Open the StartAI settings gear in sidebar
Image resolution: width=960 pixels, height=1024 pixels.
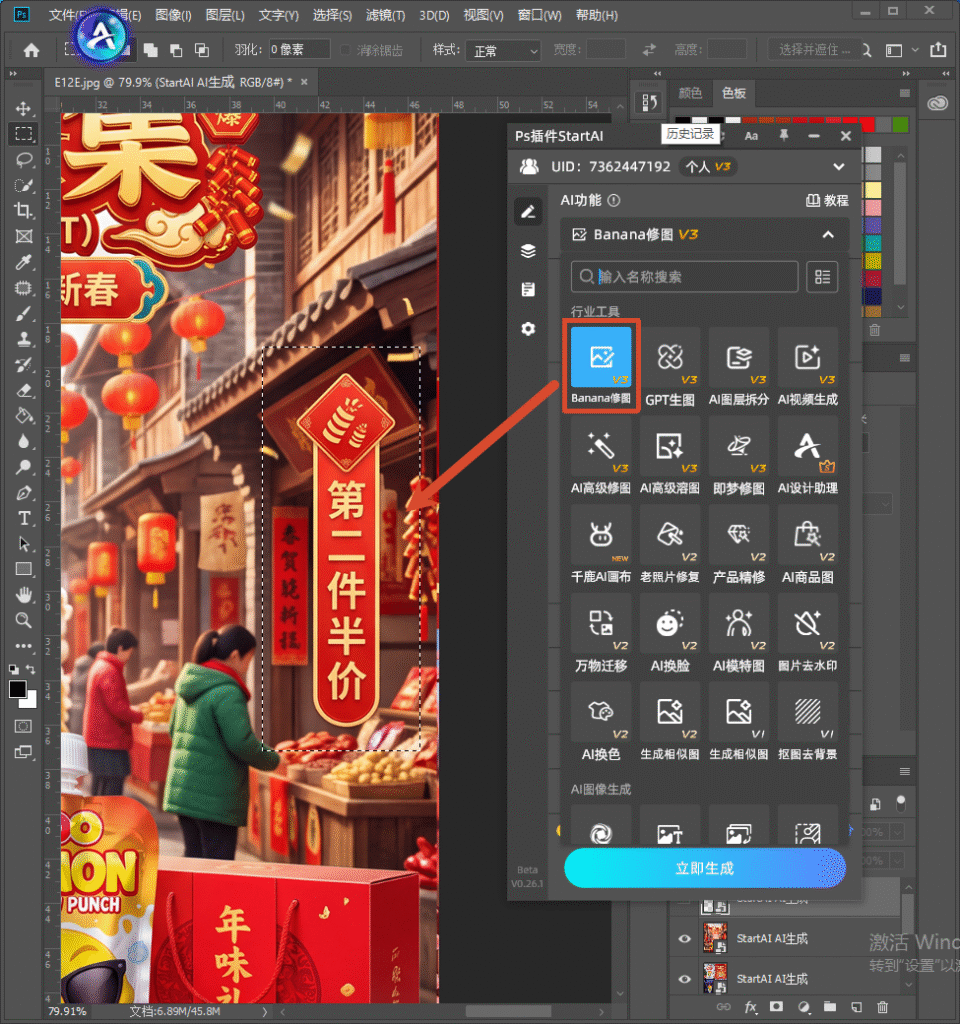pyautogui.click(x=528, y=328)
